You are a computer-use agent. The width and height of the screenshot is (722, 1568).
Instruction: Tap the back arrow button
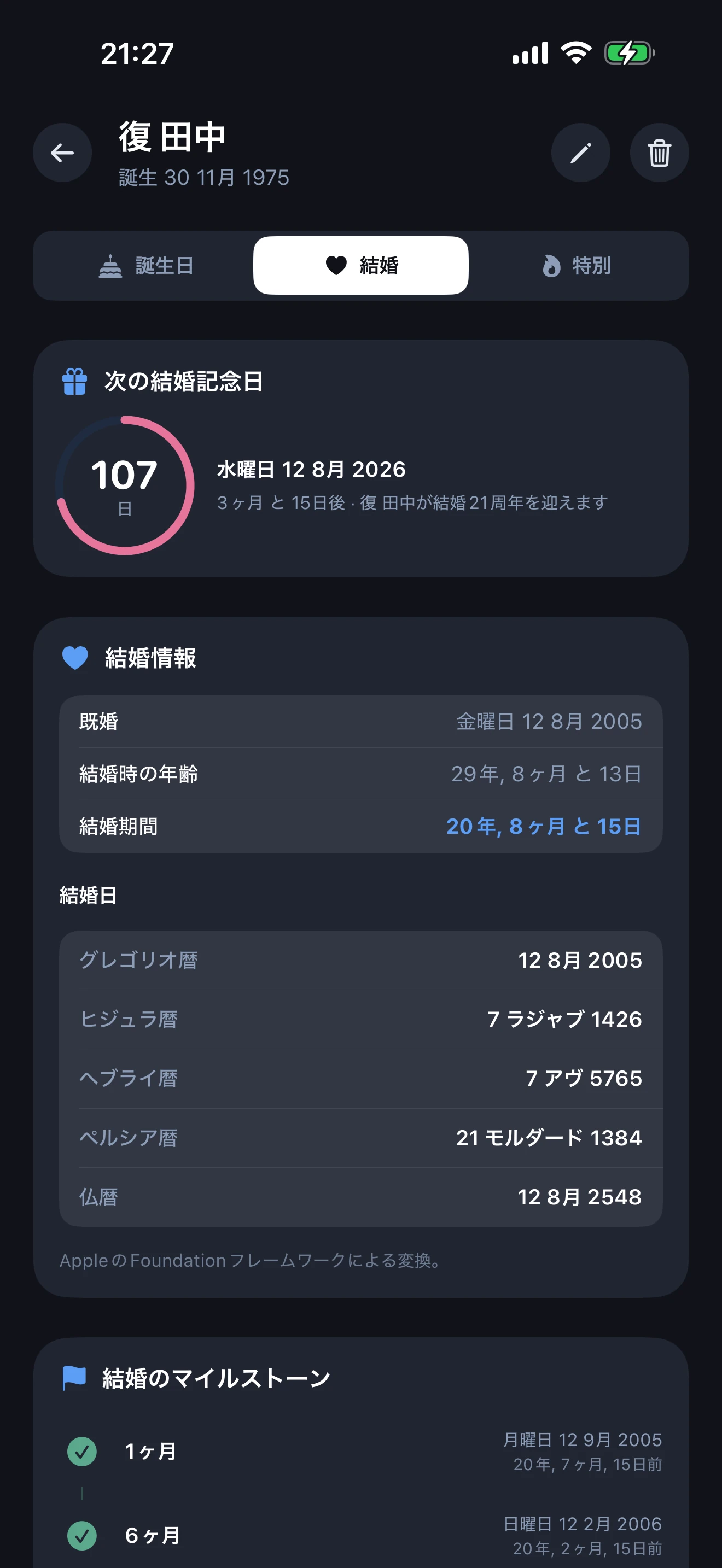click(x=62, y=153)
